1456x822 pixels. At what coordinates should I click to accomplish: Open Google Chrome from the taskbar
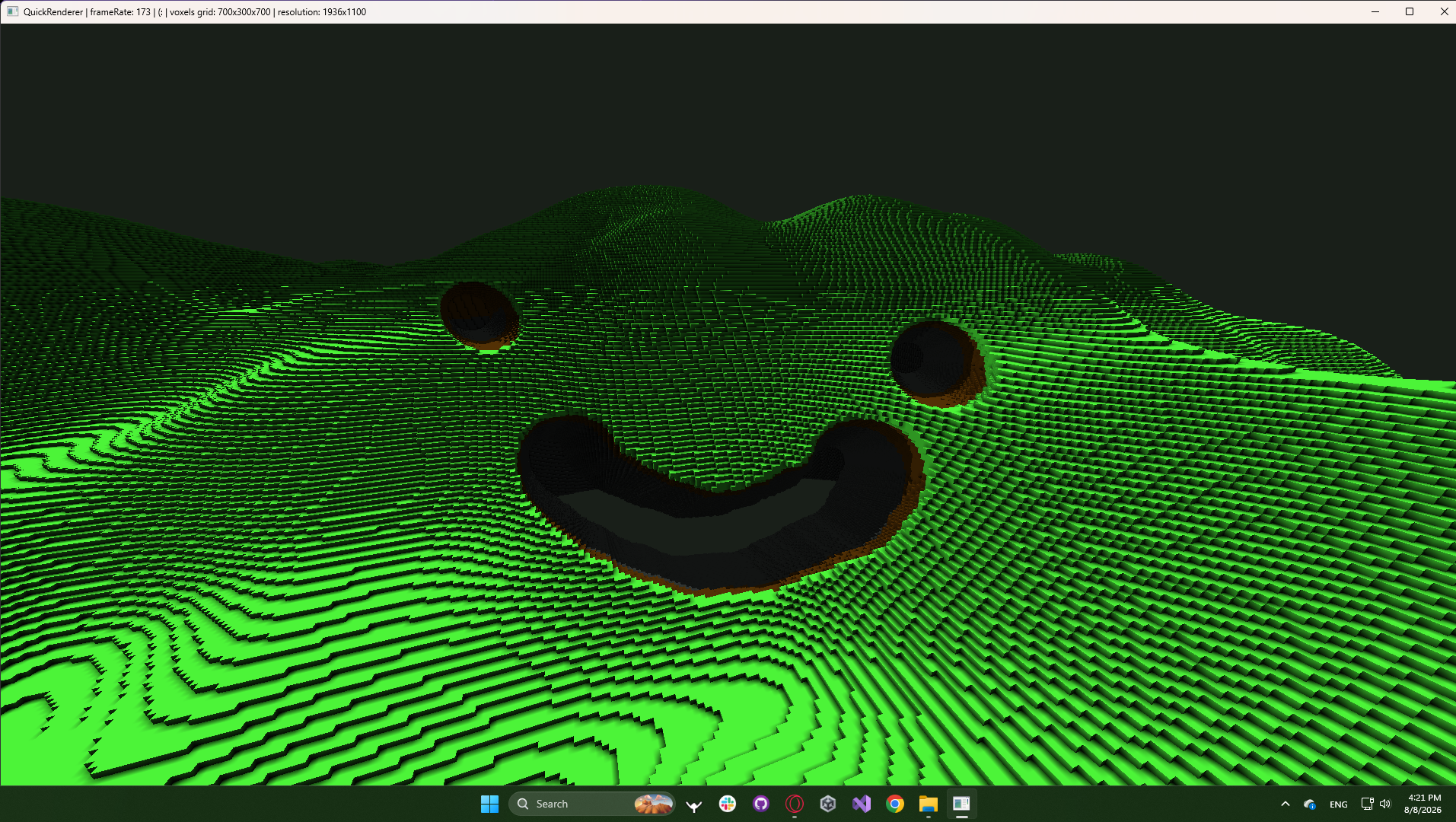(895, 804)
